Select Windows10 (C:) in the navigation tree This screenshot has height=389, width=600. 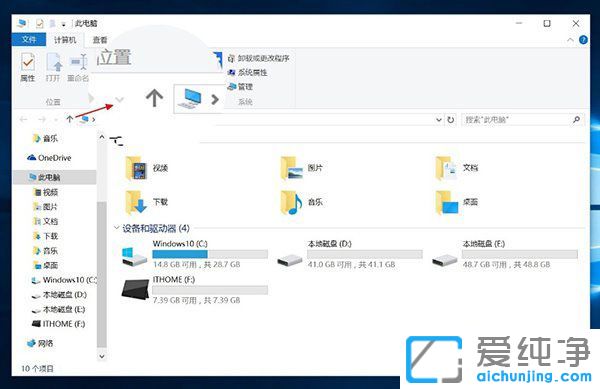(x=64, y=280)
